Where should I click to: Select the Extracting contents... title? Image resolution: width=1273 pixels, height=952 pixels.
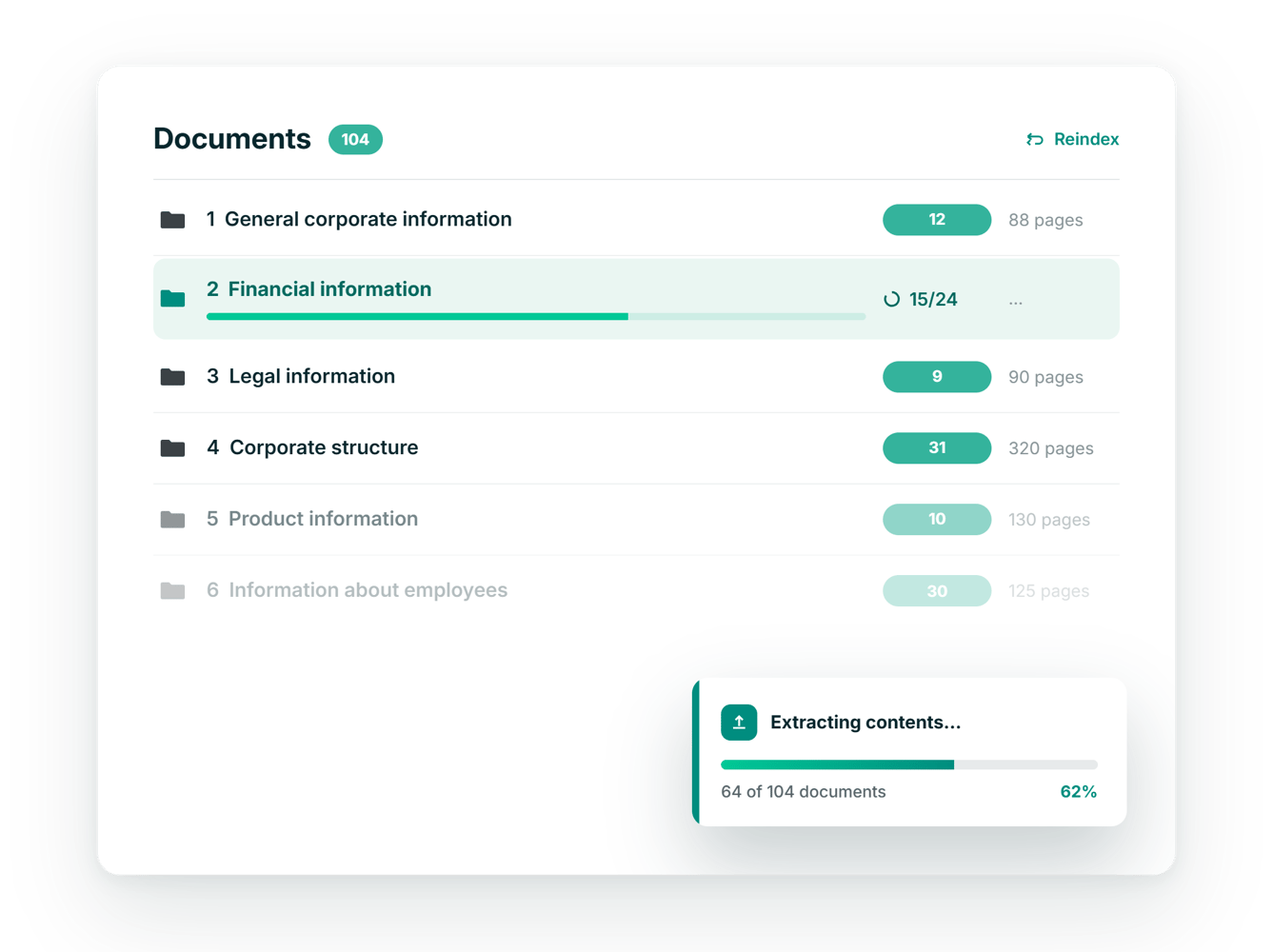coord(865,723)
